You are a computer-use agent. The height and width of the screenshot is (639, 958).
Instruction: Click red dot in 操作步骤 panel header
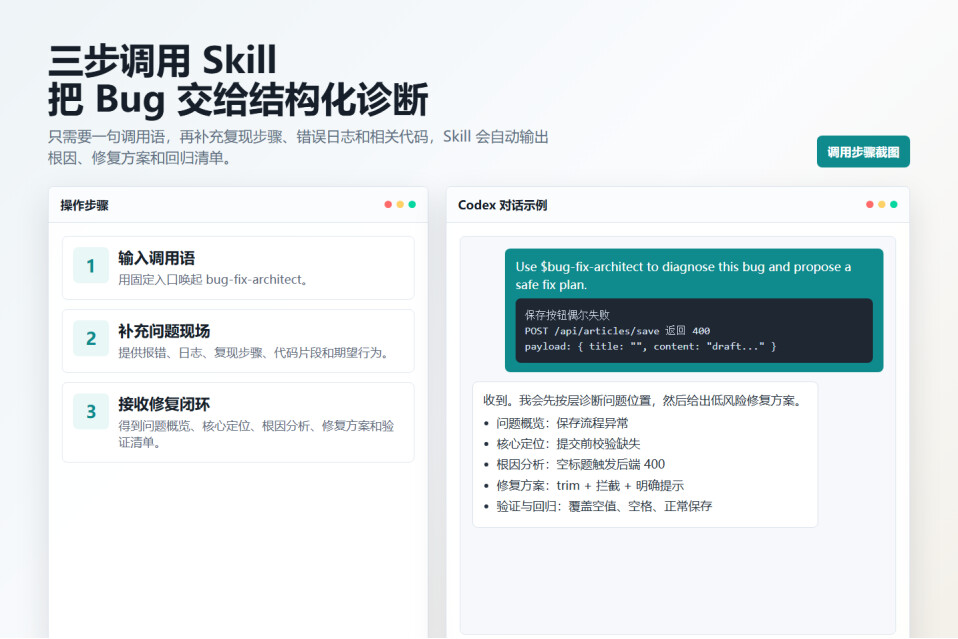(388, 204)
